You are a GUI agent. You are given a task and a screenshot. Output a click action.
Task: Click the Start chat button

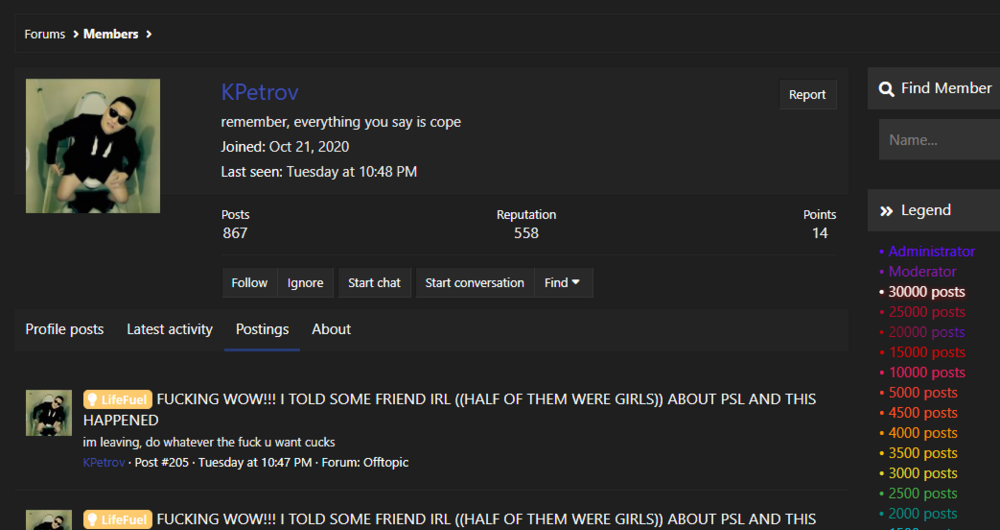pos(374,283)
